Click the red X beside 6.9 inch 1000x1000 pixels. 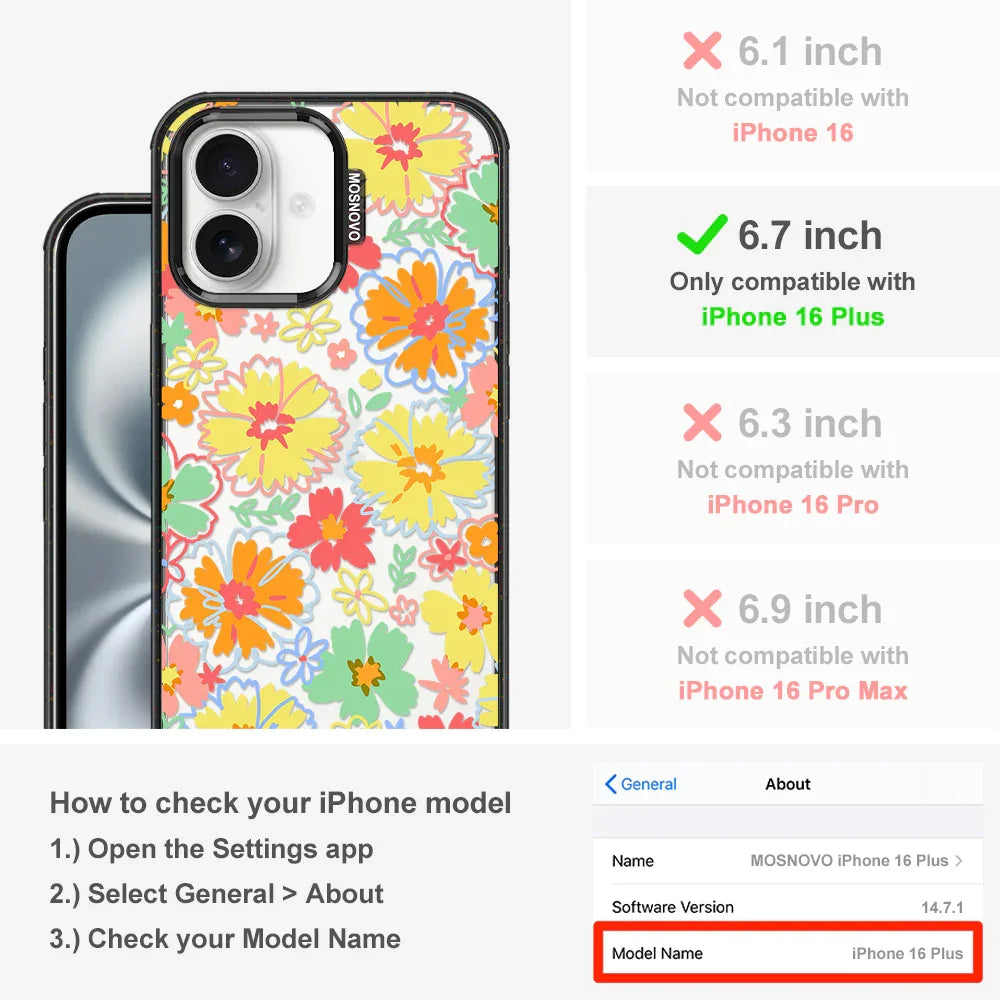pyautogui.click(x=702, y=608)
